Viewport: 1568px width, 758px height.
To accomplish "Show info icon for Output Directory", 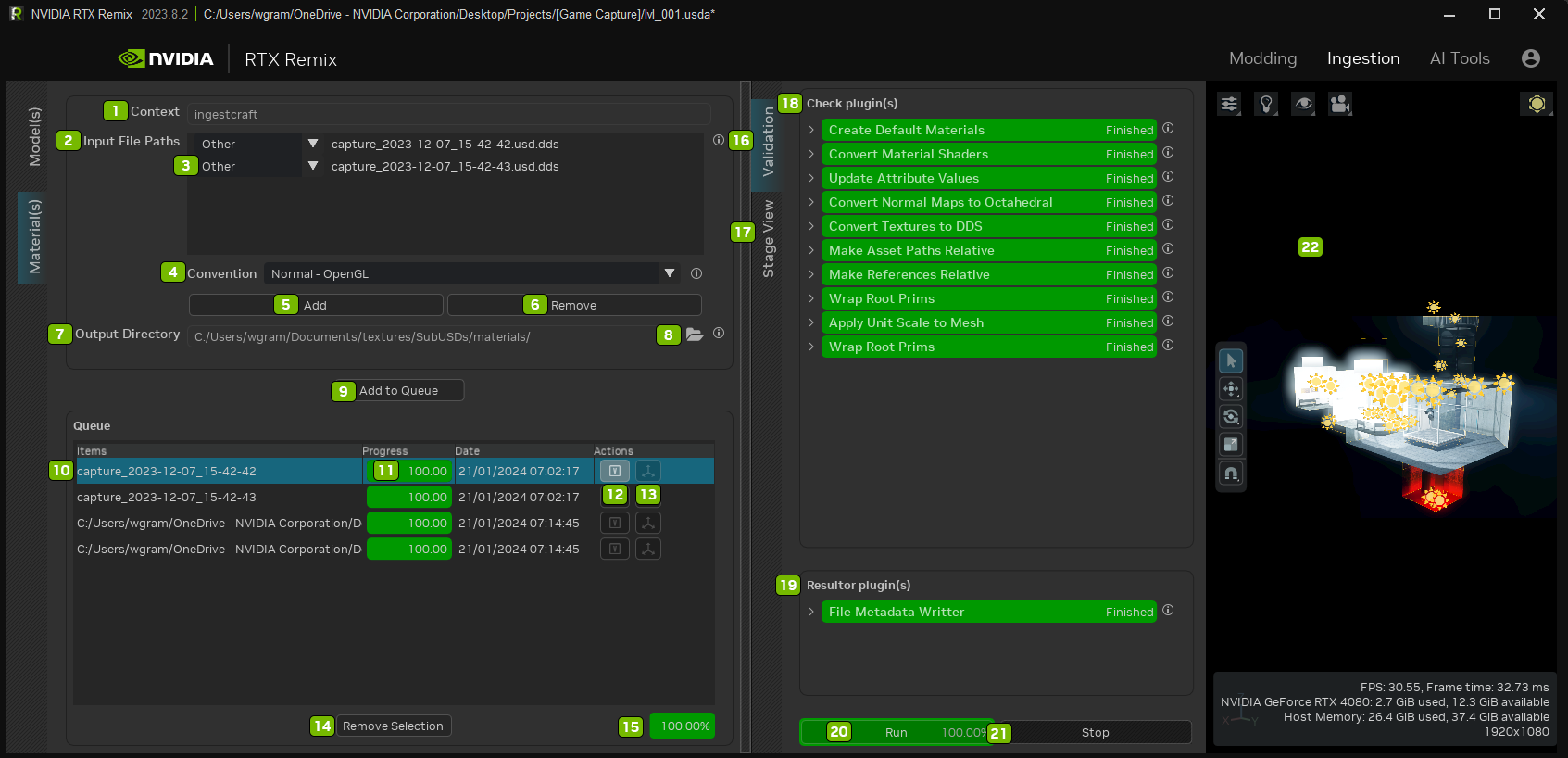I will click(719, 333).
